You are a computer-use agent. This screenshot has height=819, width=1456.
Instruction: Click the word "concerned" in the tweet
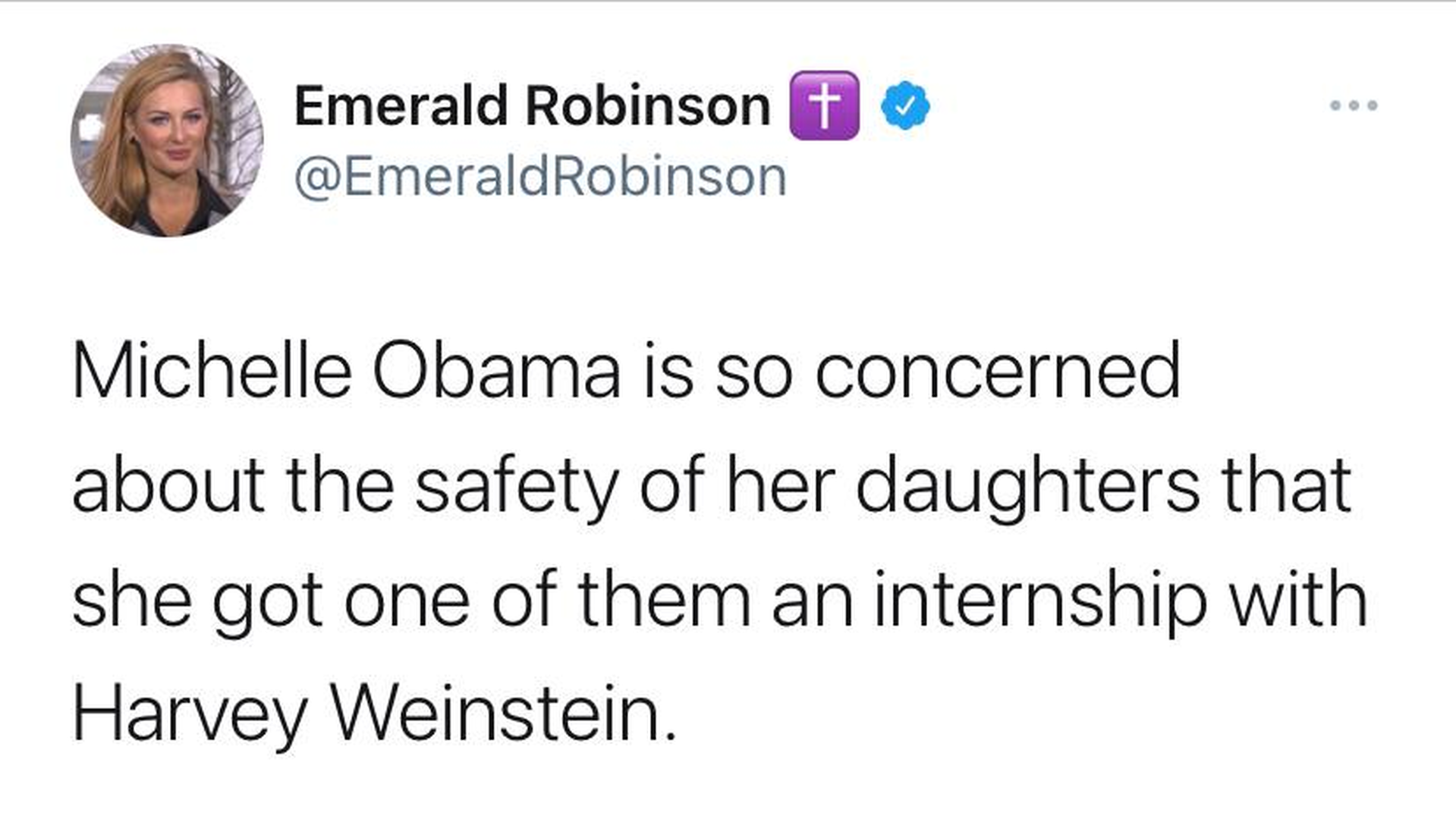[x=998, y=372]
